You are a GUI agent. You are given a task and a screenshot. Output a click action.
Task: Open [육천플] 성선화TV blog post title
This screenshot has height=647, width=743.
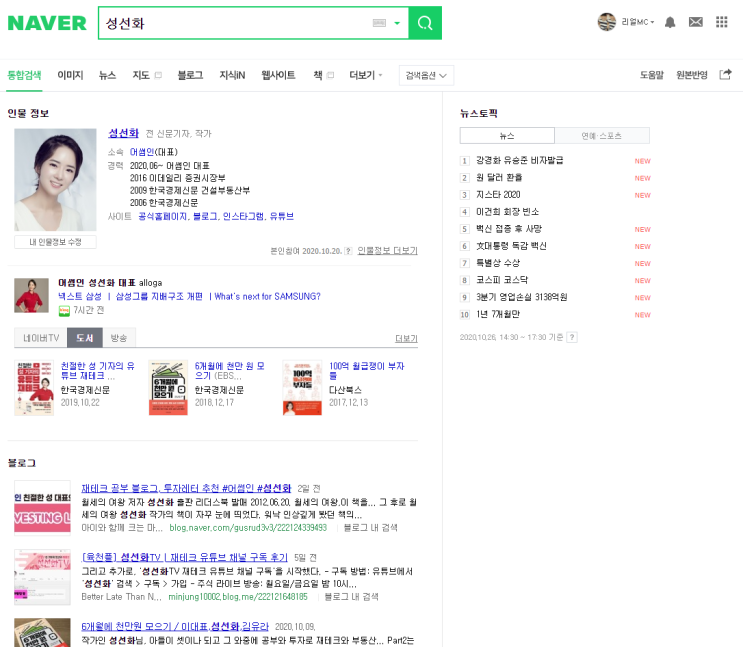[x=185, y=557]
